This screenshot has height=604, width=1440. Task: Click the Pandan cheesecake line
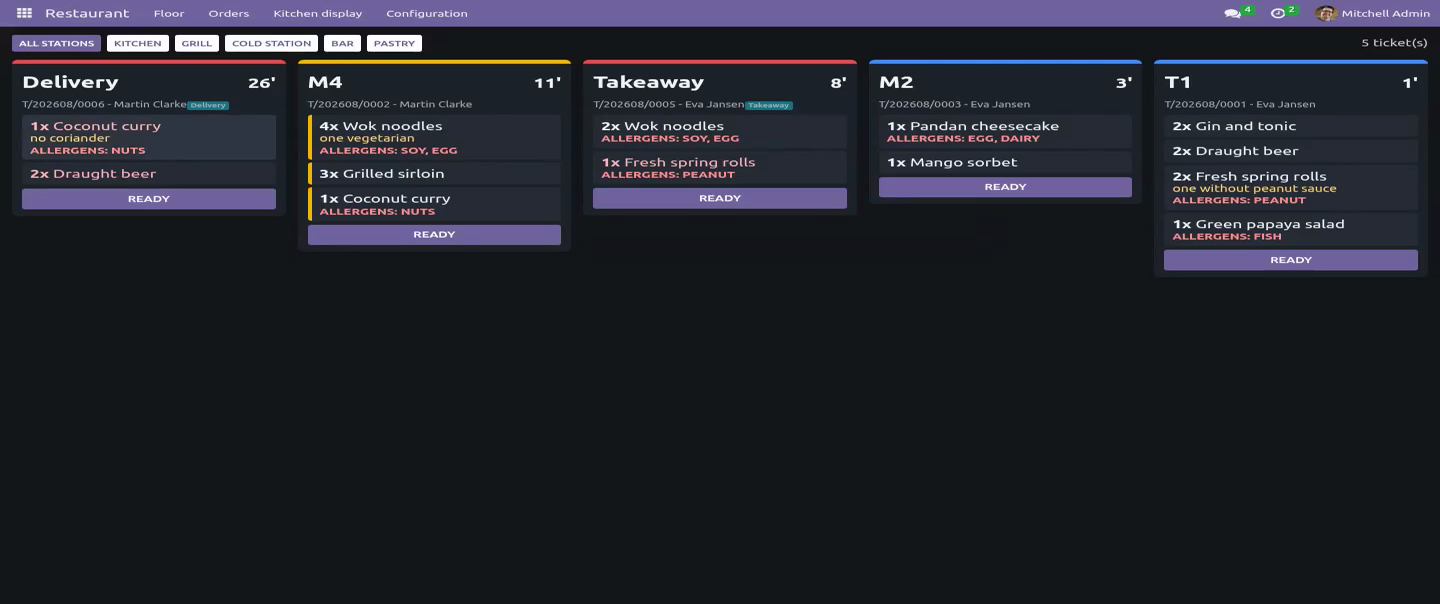click(1005, 132)
